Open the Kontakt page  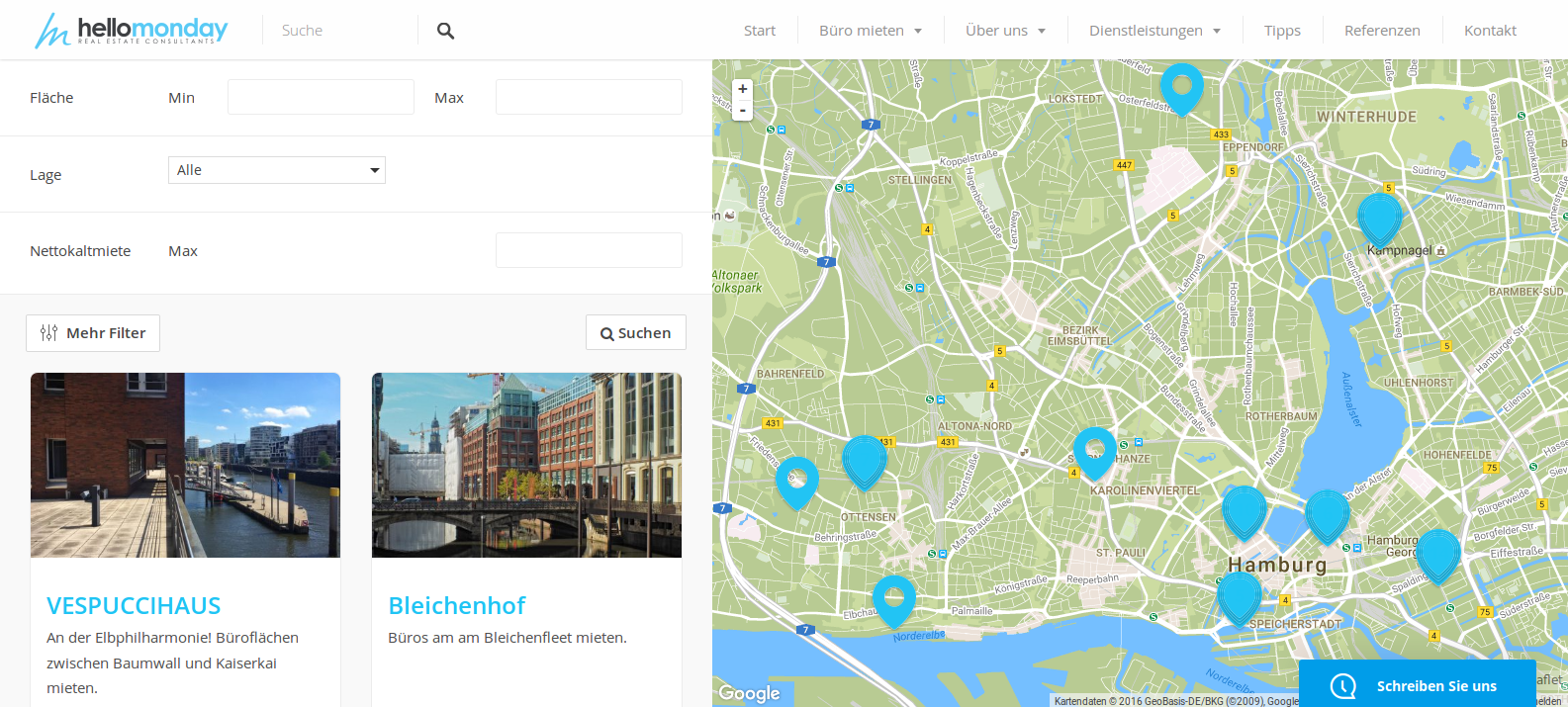(1490, 31)
